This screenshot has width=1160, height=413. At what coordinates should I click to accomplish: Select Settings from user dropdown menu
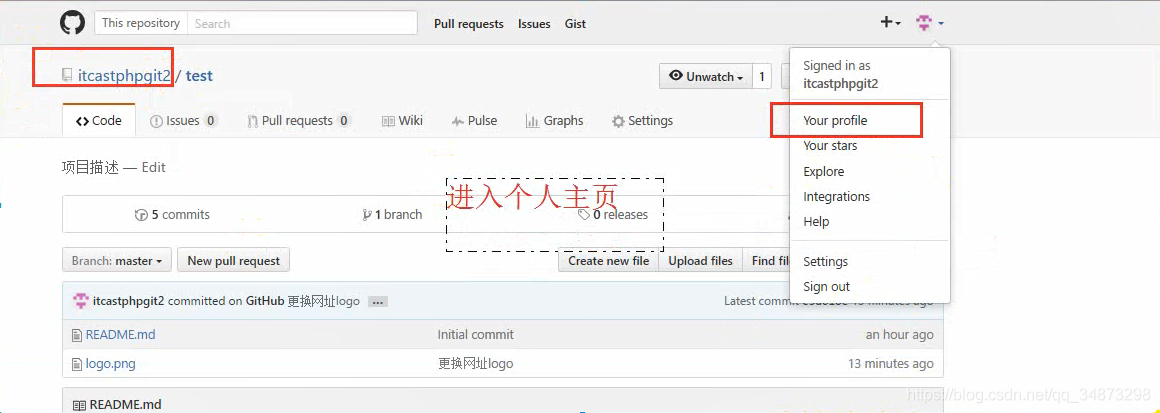point(826,261)
